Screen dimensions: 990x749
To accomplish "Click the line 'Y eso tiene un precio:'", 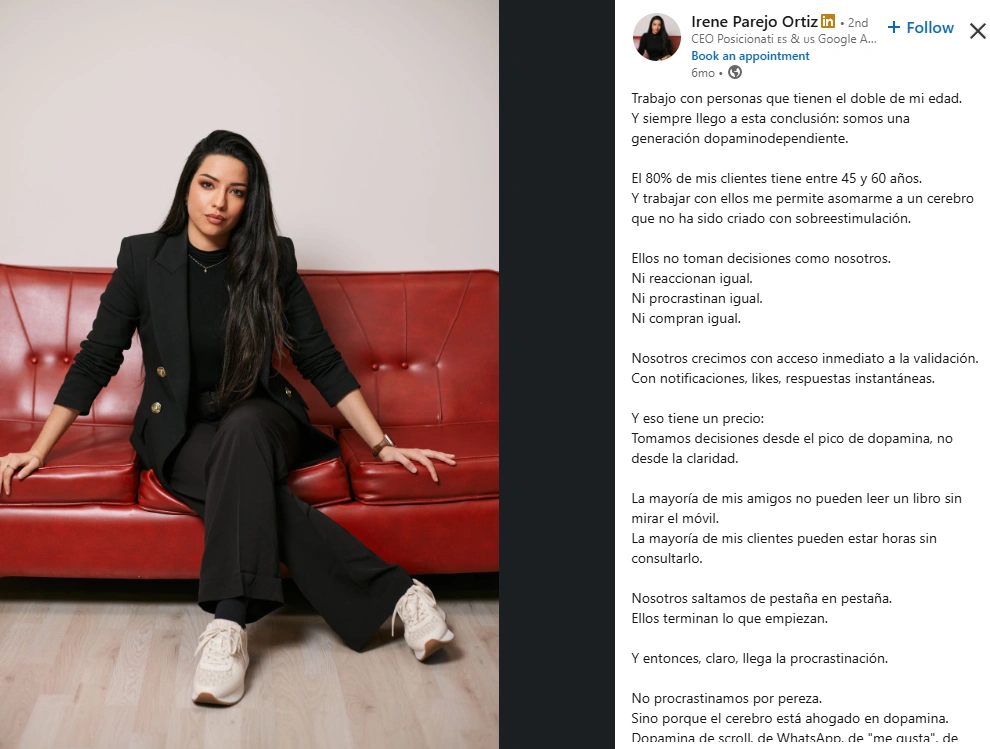I will click(x=698, y=418).
